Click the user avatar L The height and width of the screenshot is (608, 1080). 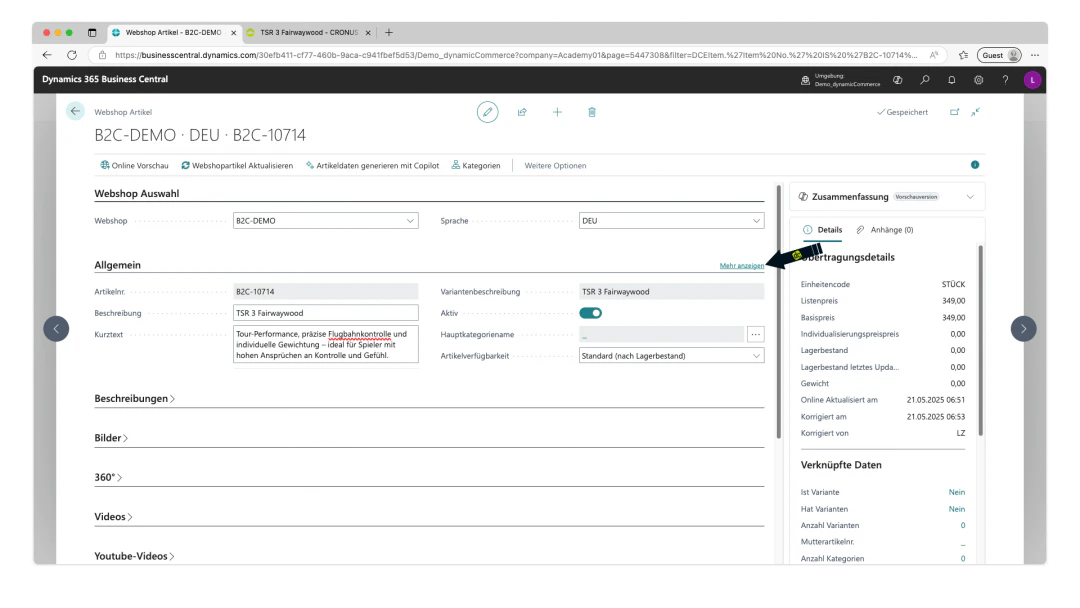point(1032,80)
